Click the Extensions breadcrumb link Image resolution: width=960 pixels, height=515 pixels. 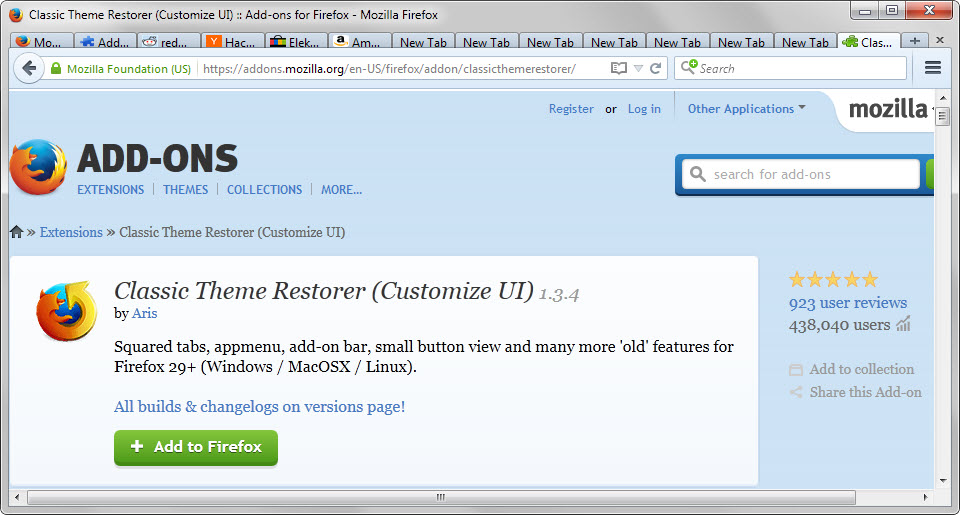(71, 232)
